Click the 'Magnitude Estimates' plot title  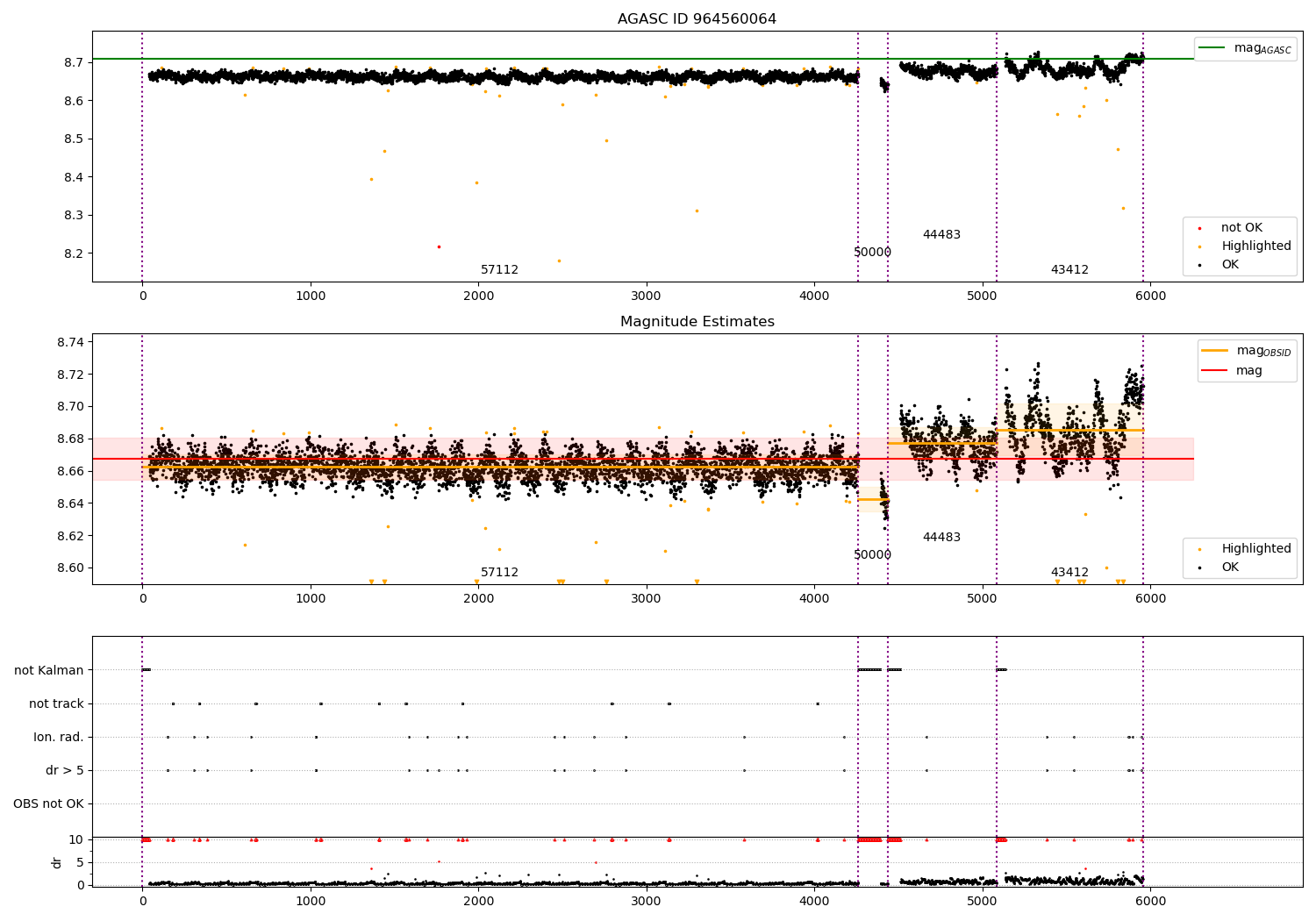[697, 322]
